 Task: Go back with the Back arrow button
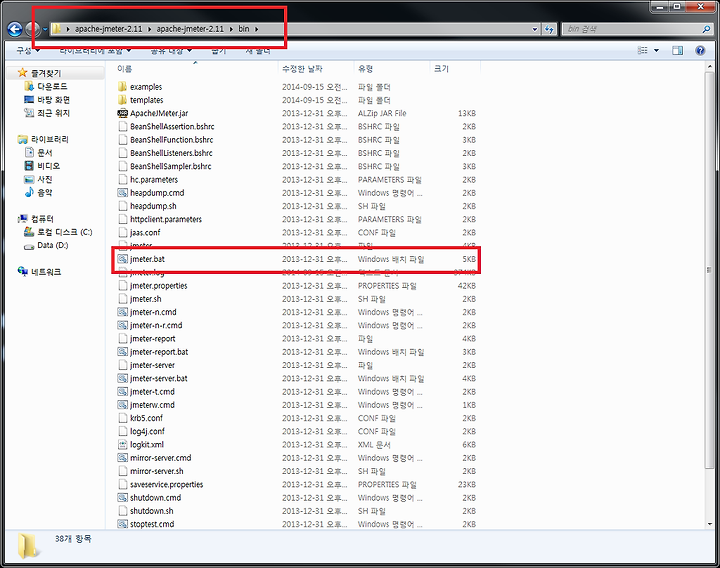coord(15,29)
